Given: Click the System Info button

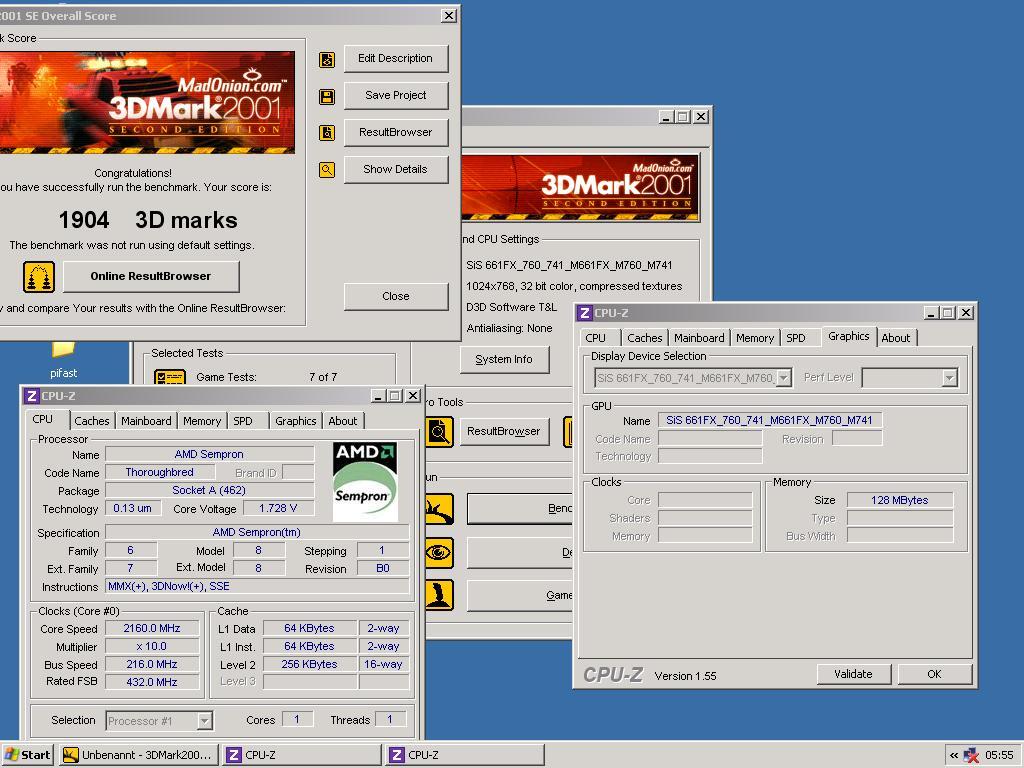Looking at the screenshot, I should pyautogui.click(x=504, y=359).
